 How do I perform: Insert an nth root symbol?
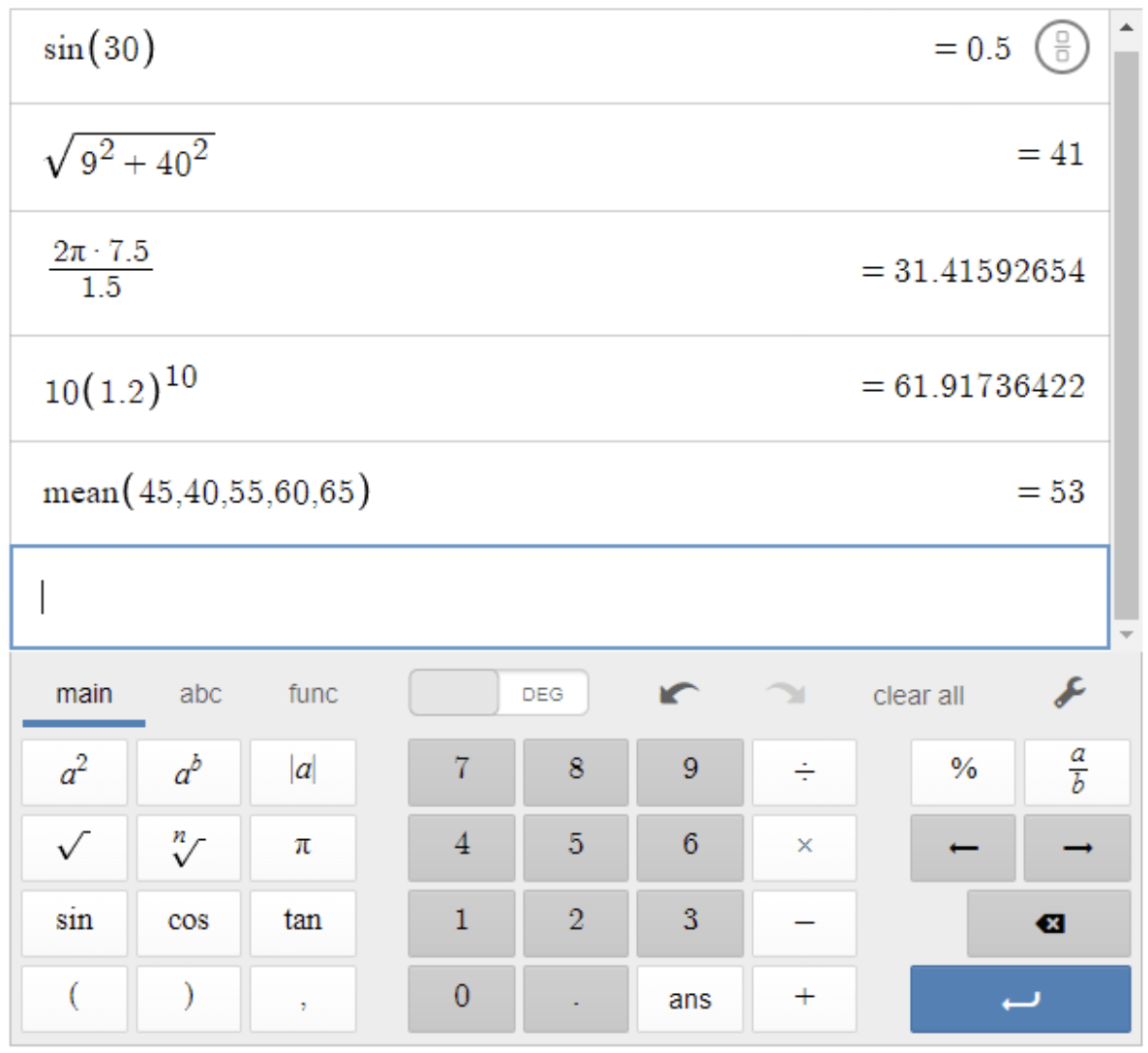(189, 848)
